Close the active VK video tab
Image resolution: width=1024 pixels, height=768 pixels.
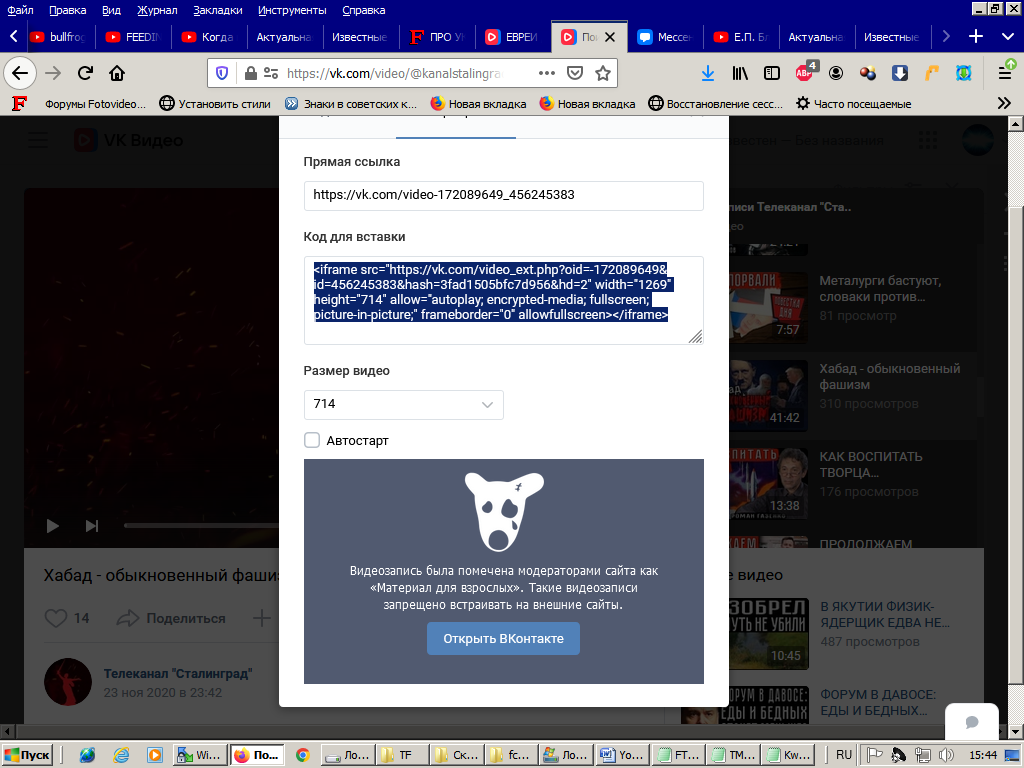tap(610, 37)
